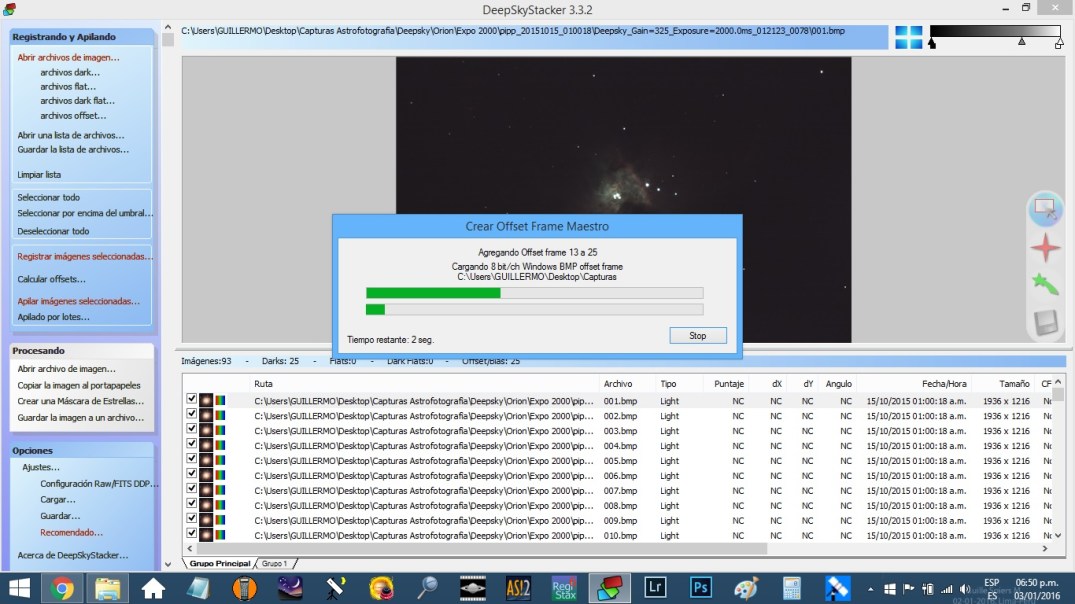Click the blue four-pane grid icon
Image resolution: width=1075 pixels, height=604 pixels.
point(908,37)
